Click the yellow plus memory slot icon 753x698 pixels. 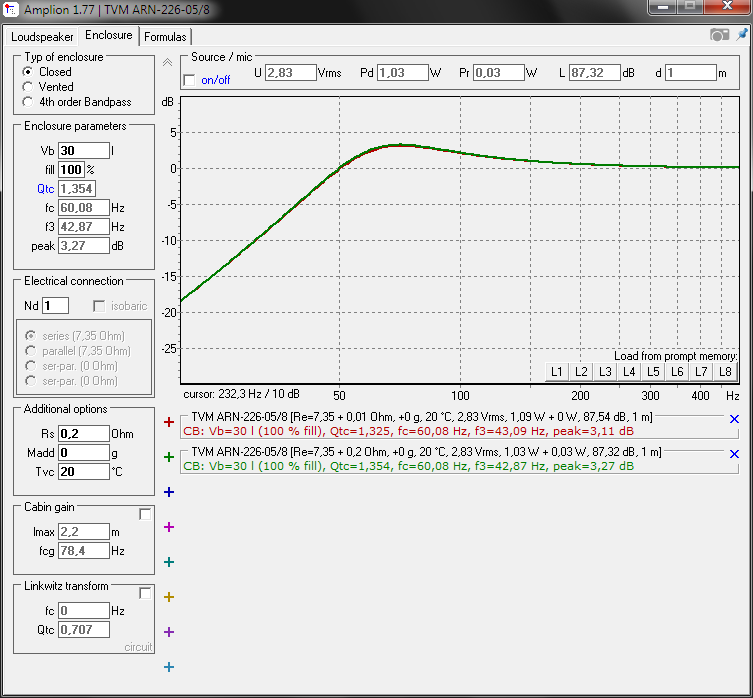[169, 597]
